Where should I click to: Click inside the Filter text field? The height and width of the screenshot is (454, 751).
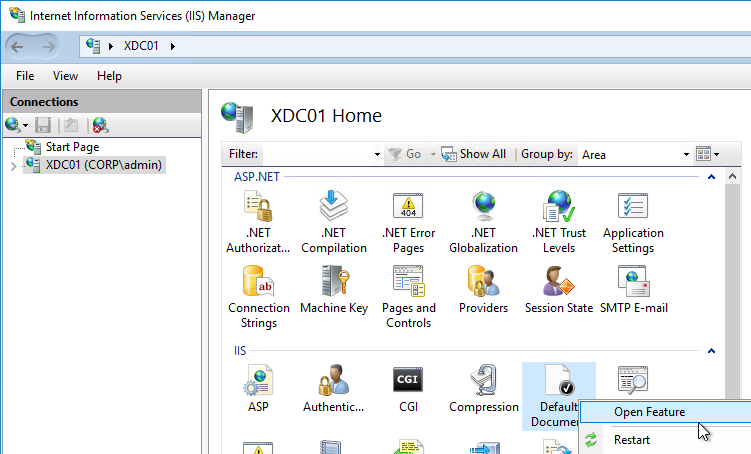(x=316, y=154)
